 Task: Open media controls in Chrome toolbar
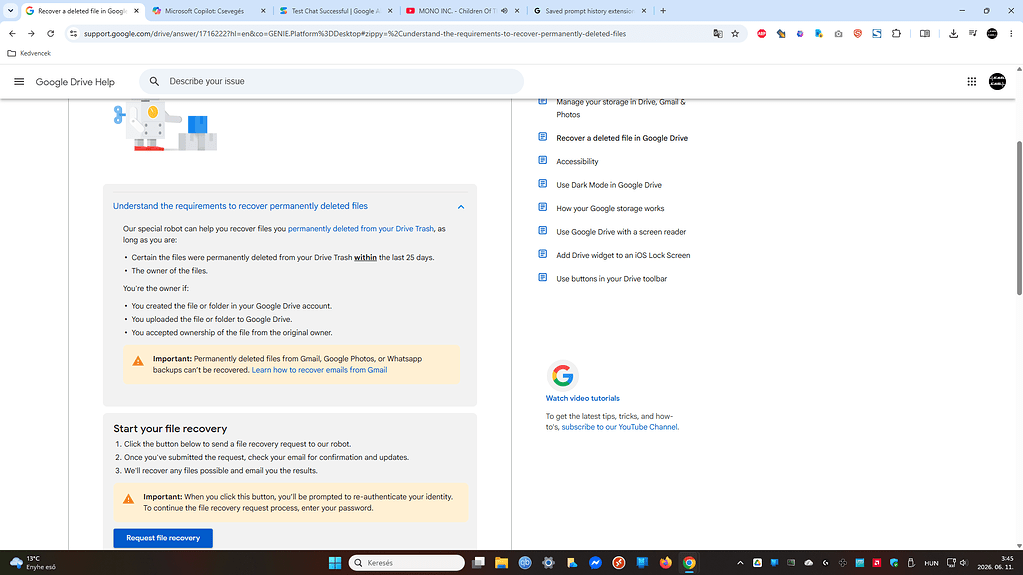(x=973, y=33)
